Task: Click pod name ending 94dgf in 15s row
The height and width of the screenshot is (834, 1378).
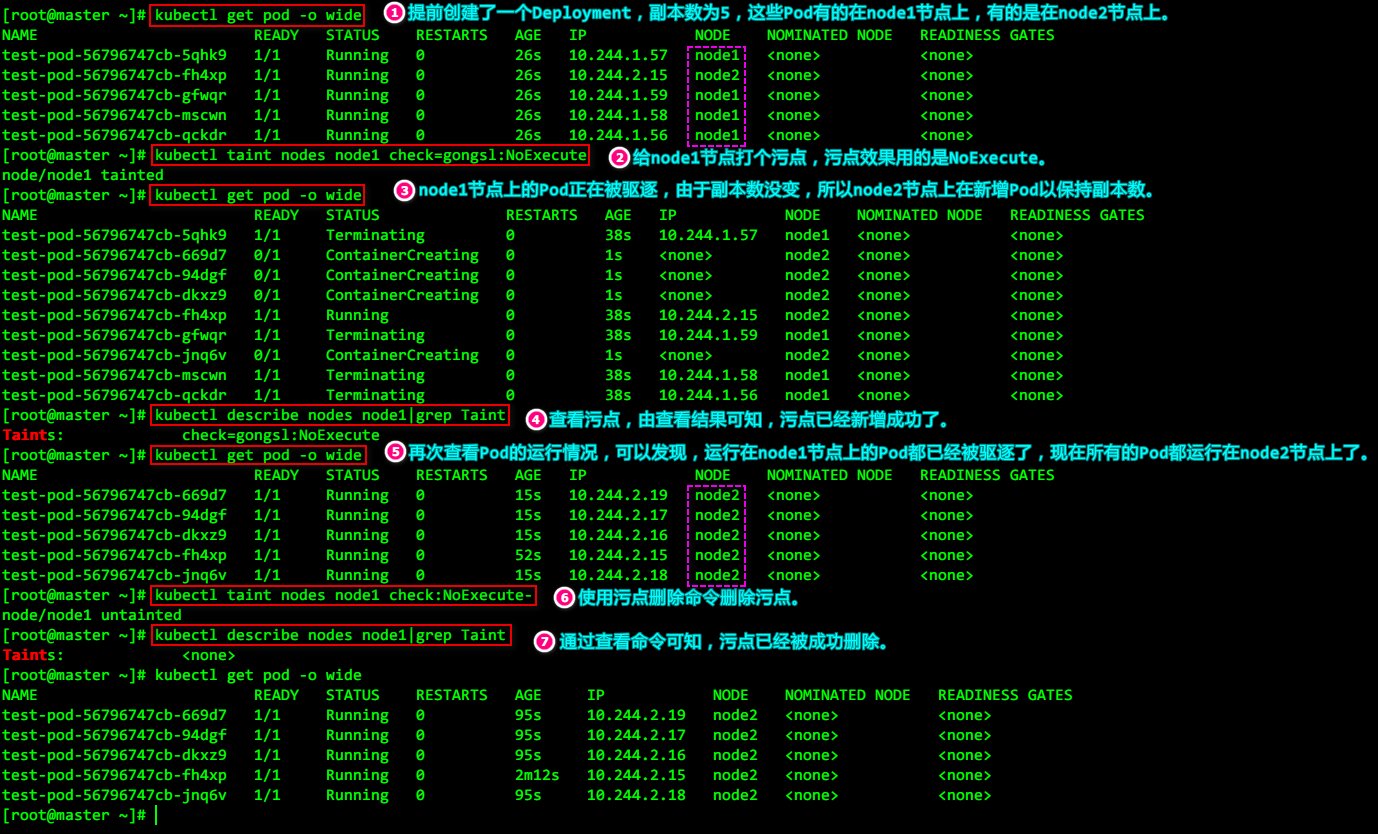Action: (114, 515)
